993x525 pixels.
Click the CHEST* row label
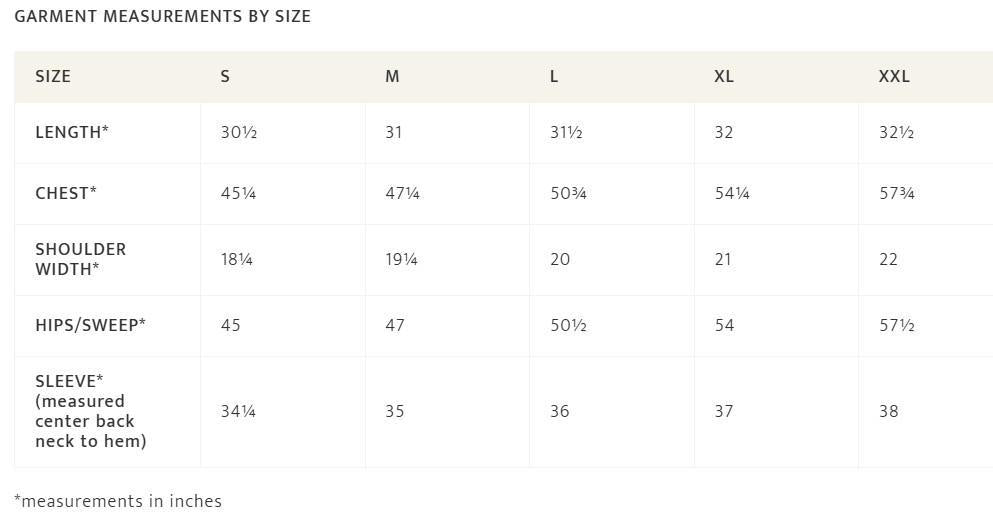tap(66, 193)
